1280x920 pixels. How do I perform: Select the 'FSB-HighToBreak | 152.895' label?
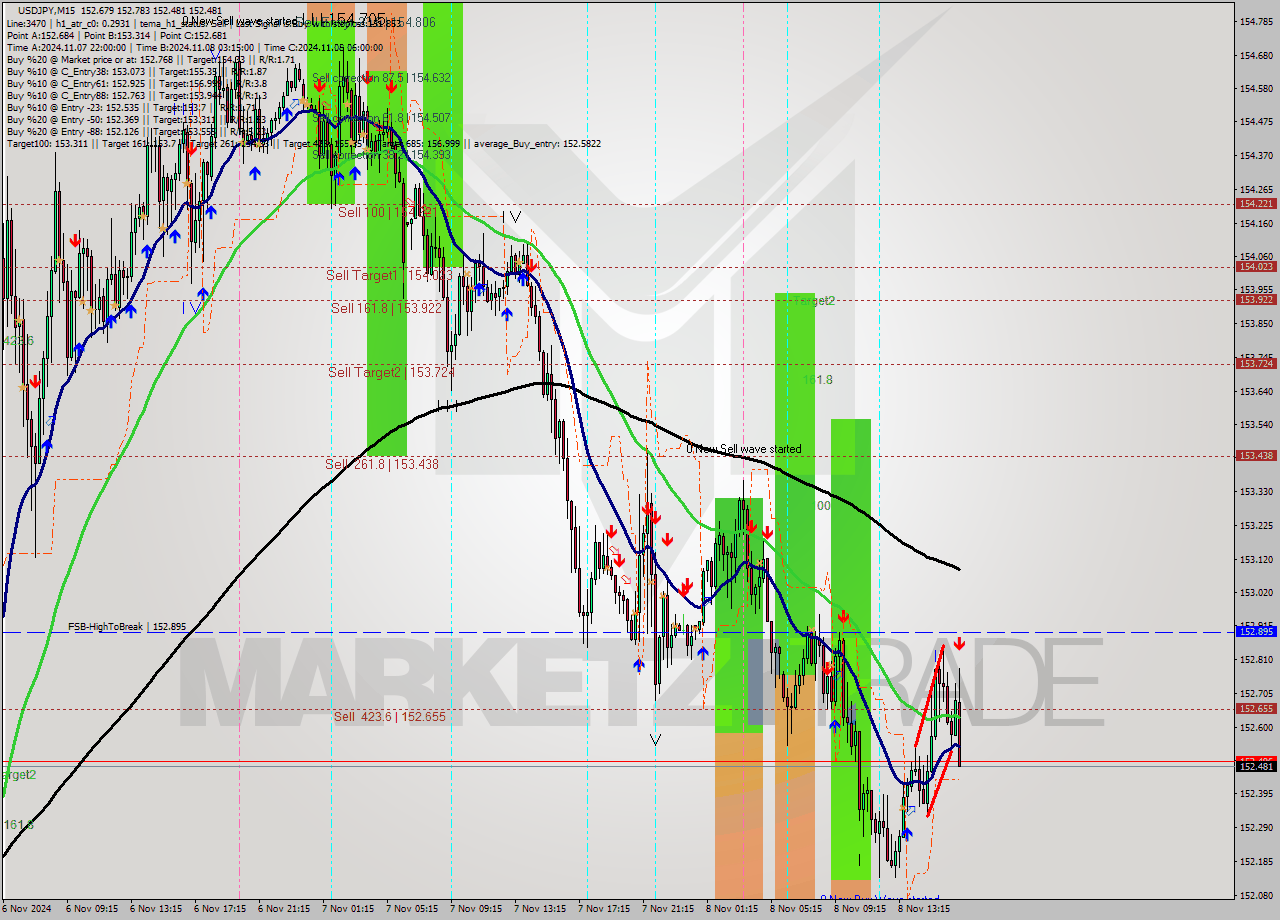click(x=127, y=627)
